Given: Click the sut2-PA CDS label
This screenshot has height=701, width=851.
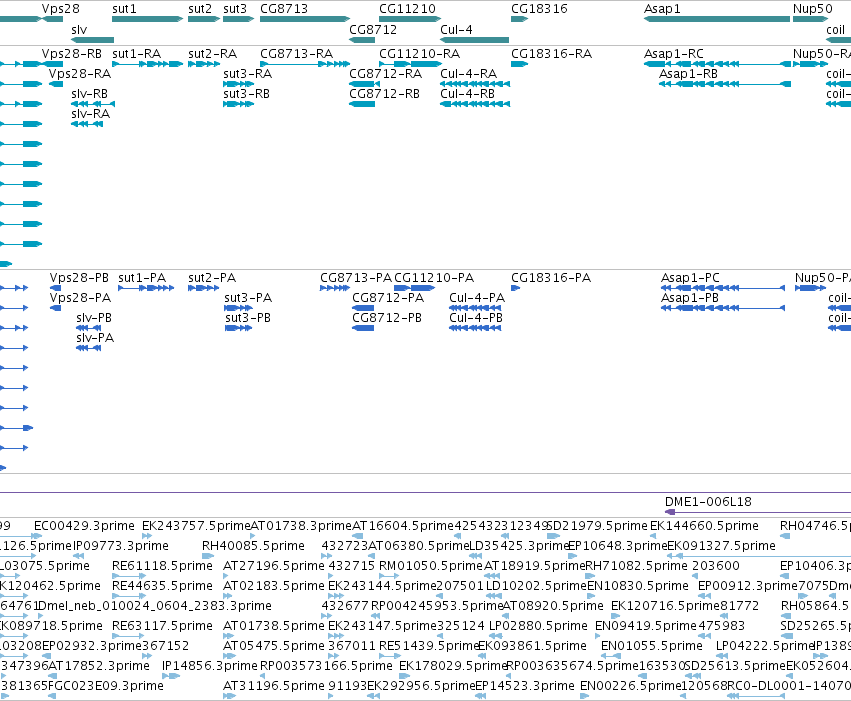Looking at the screenshot, I should pyautogui.click(x=212, y=278).
